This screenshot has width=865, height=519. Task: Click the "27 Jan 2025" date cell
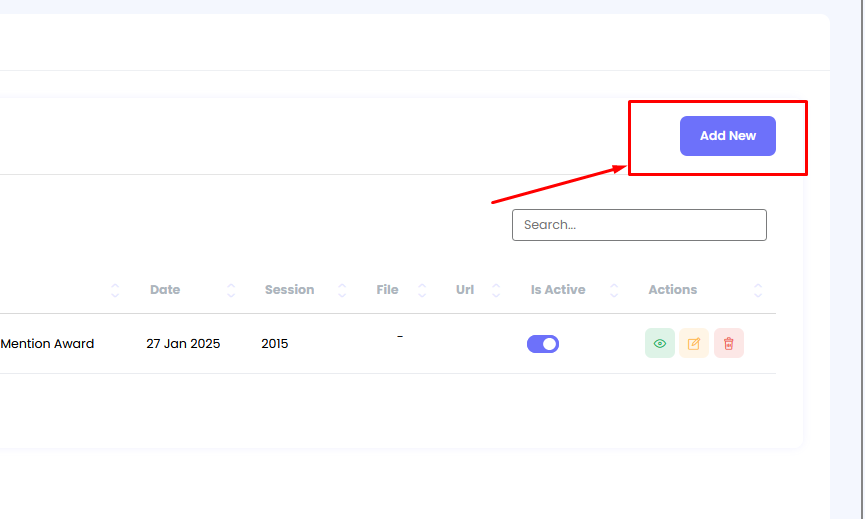pyautogui.click(x=183, y=344)
